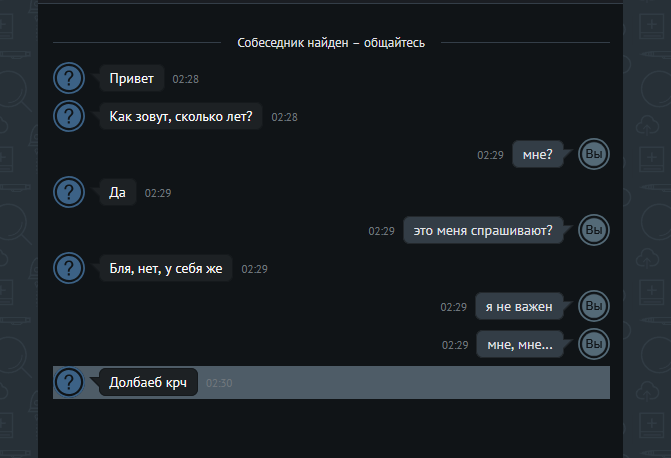
Task: Select the "мне, мне..." message bubble
Action: coord(520,344)
